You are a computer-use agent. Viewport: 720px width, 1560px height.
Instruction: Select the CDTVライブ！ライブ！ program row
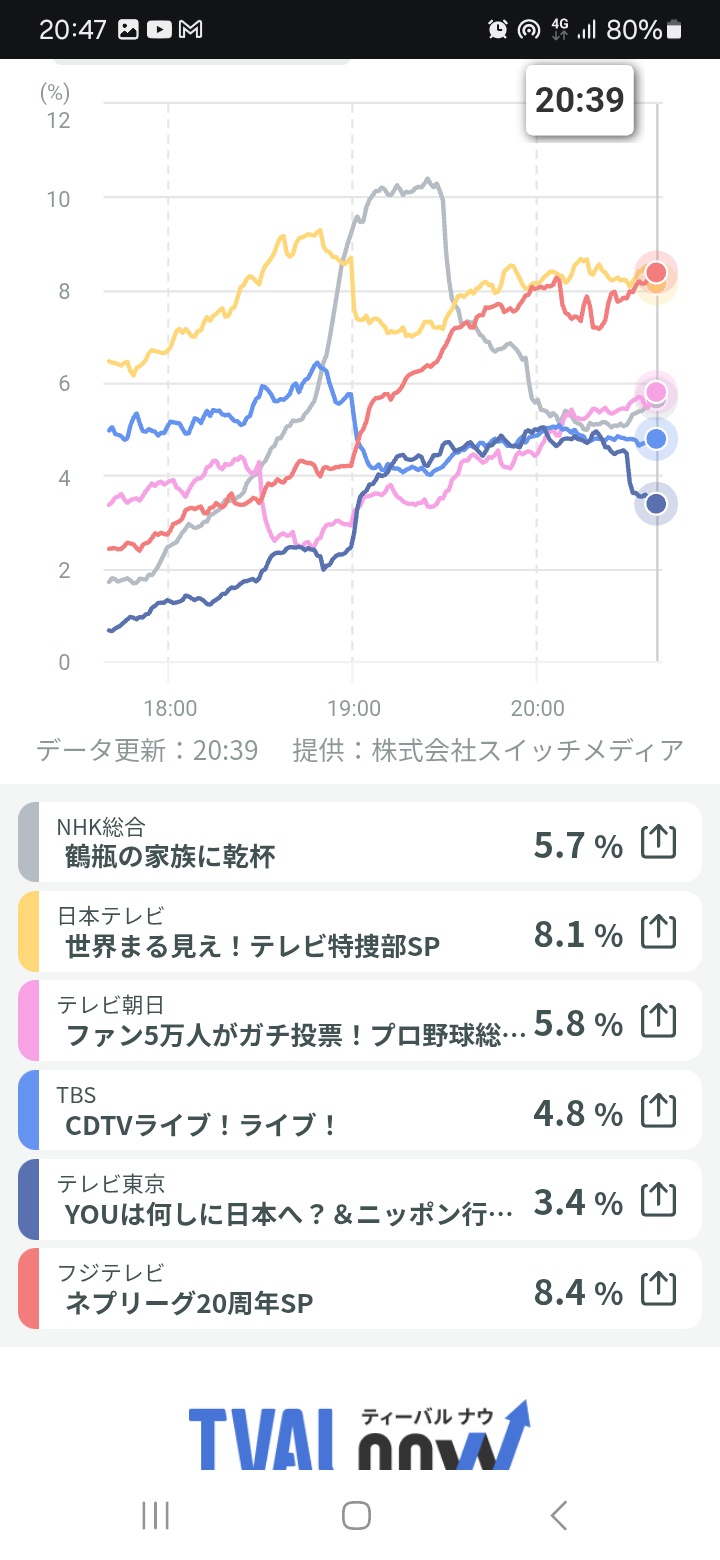[x=202, y=1124]
